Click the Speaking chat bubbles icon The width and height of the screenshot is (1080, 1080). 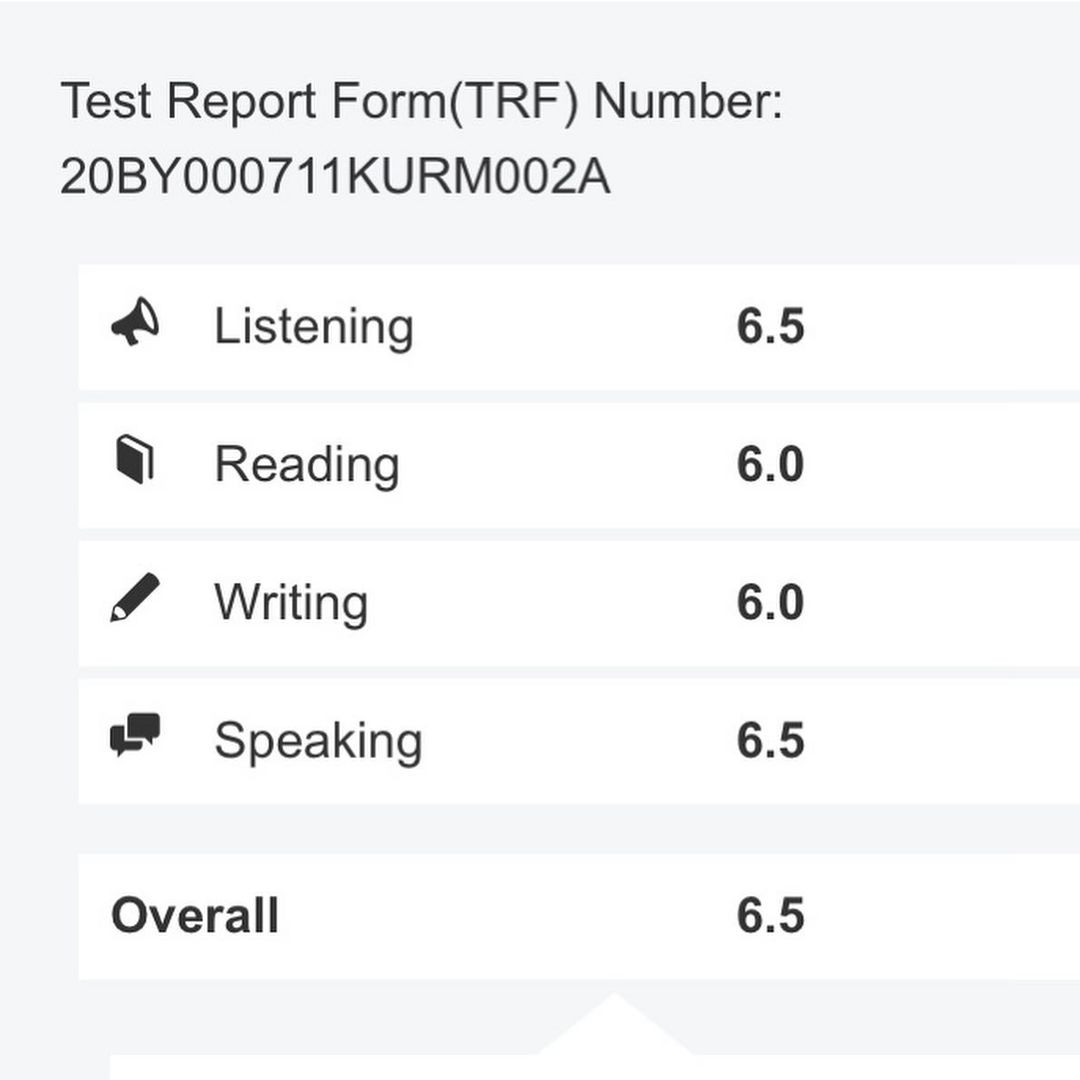135,735
